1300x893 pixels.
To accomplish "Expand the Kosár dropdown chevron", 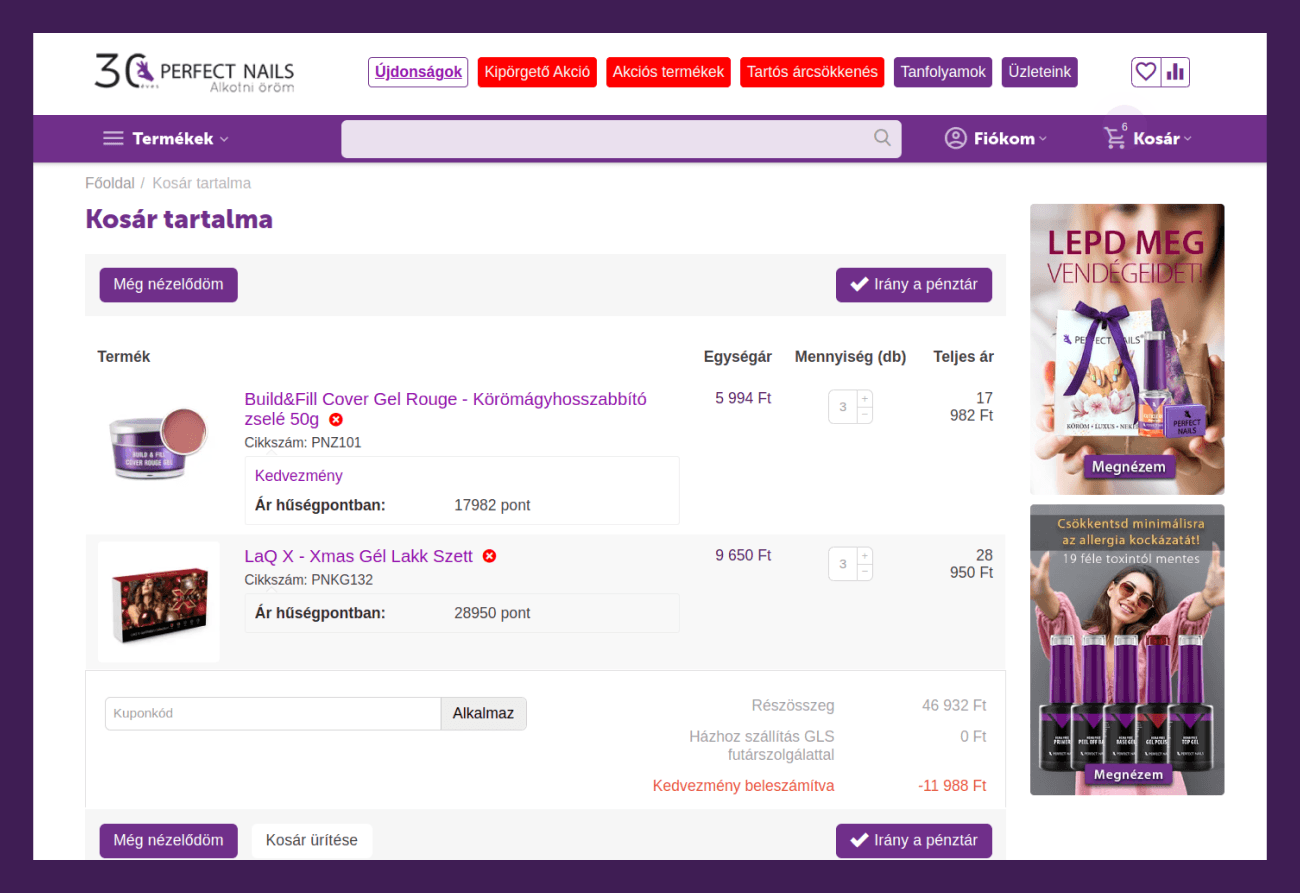I will coord(1188,139).
